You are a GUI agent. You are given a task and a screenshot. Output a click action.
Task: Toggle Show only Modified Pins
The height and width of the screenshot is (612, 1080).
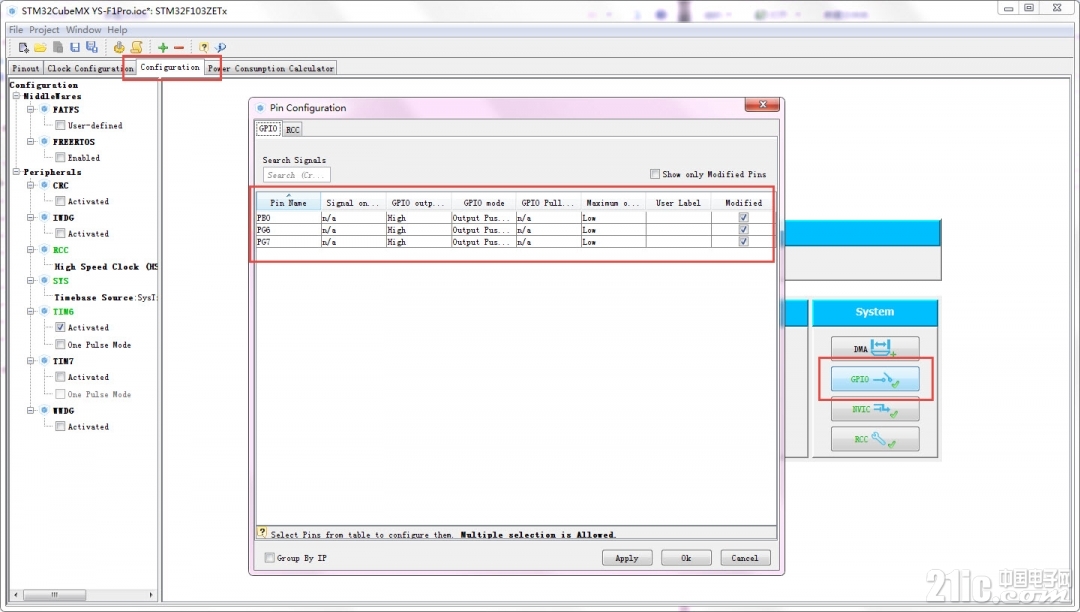pyautogui.click(x=655, y=174)
